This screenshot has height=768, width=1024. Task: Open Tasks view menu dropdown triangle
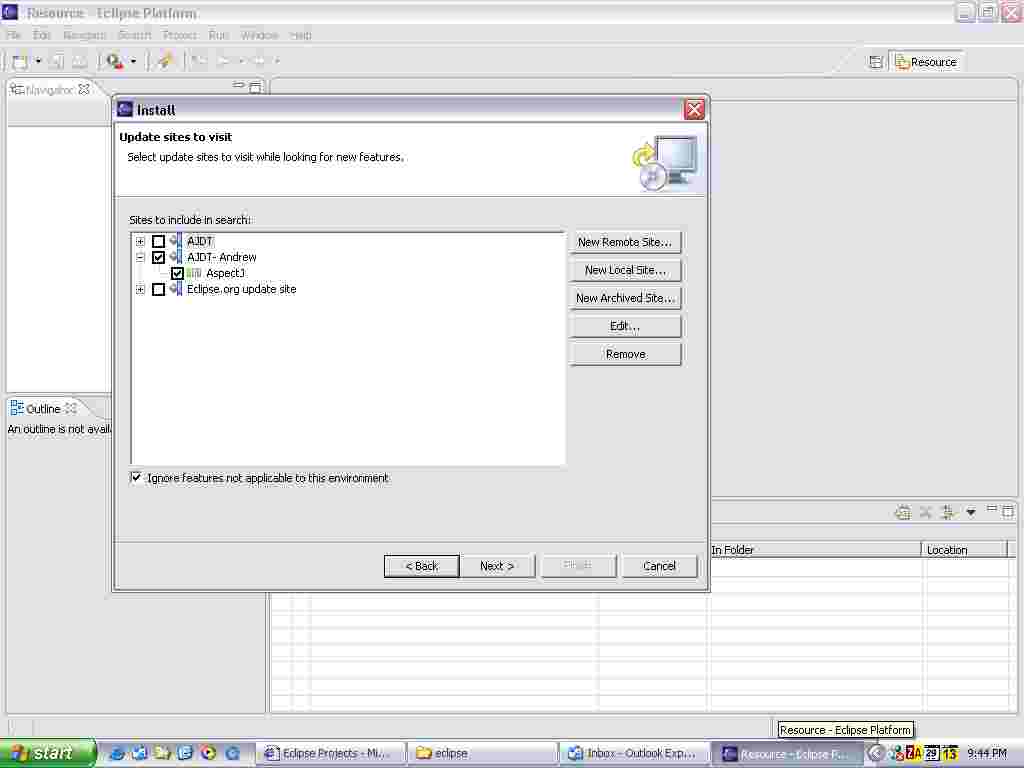pos(970,512)
